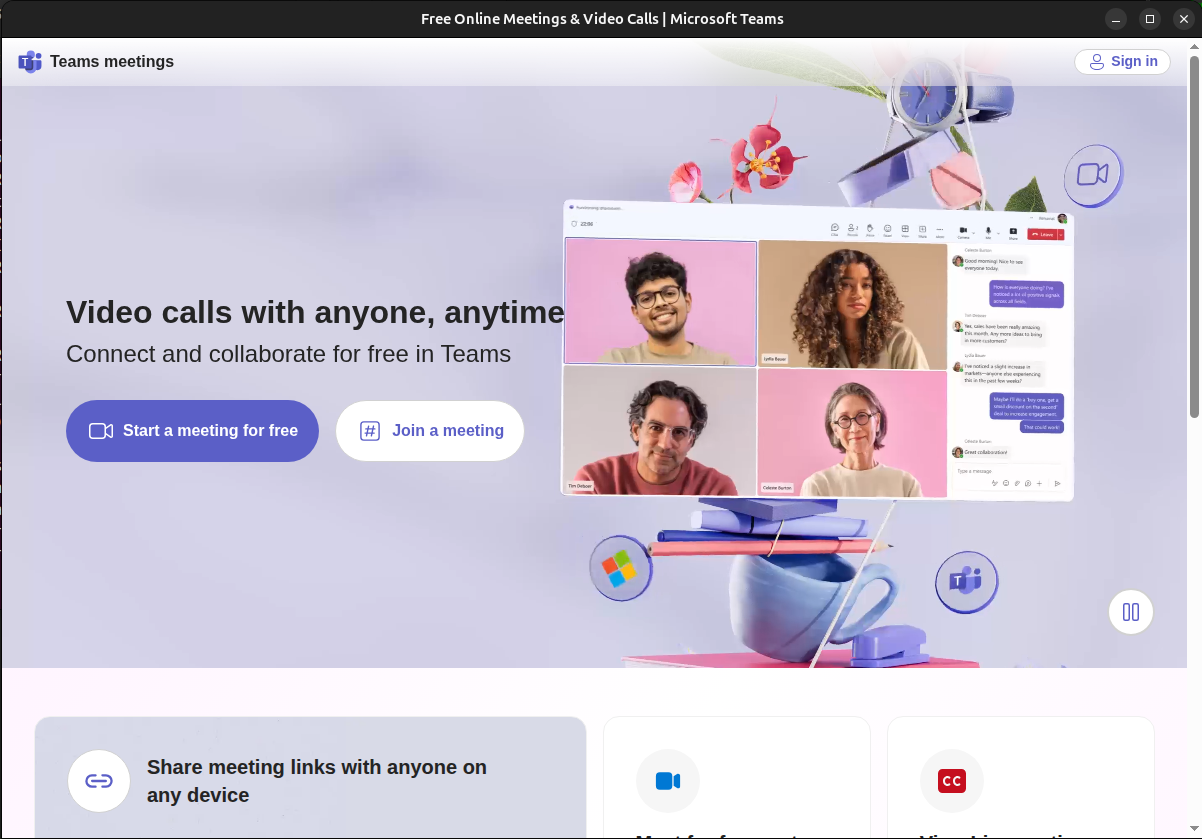Click the Share screen icon
Screen dimensions: 1202x839
pyautogui.click(x=1013, y=230)
